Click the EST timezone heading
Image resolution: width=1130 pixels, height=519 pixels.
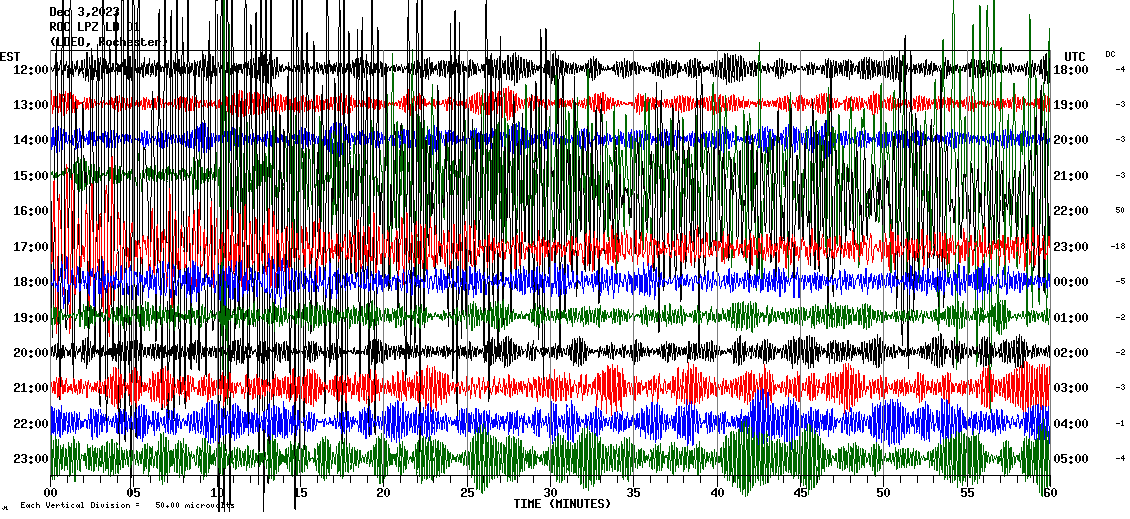10,56
